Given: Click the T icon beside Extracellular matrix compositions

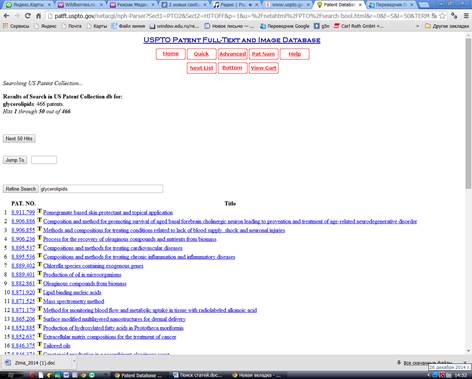Looking at the screenshot, I should [x=40, y=336].
